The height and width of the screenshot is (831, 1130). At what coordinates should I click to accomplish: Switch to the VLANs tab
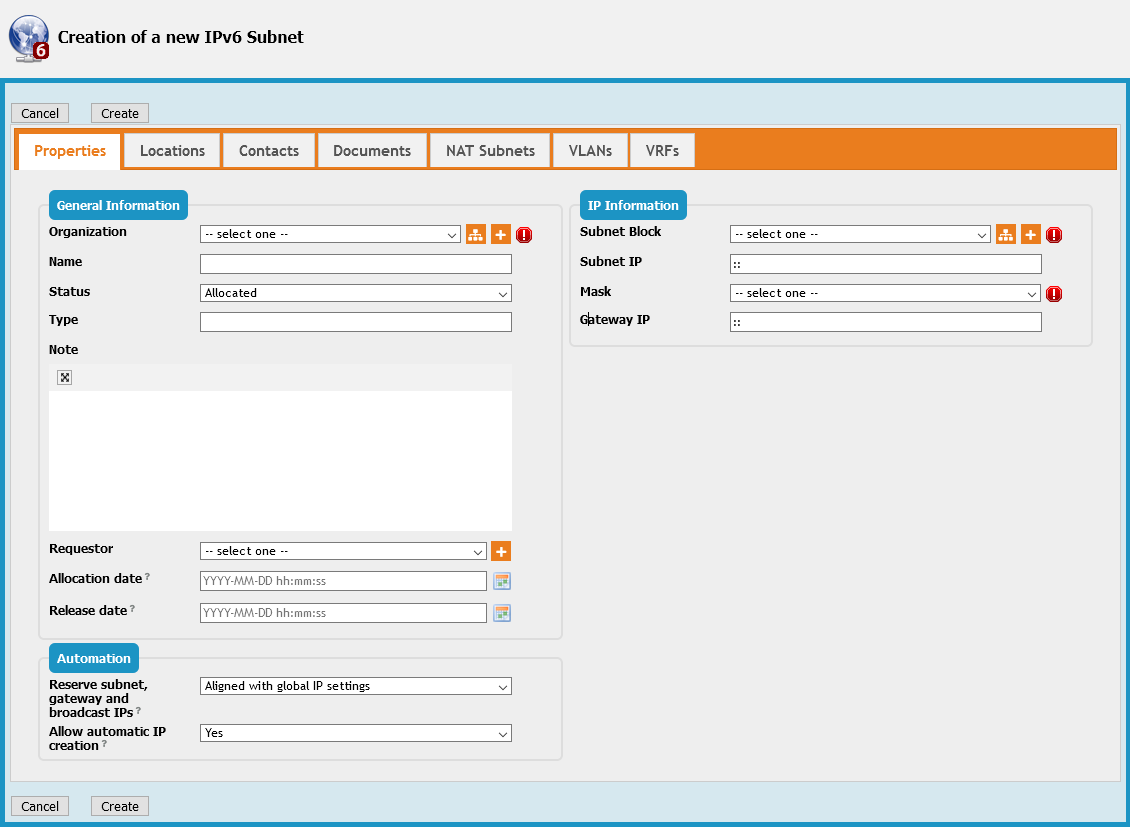pyautogui.click(x=590, y=151)
